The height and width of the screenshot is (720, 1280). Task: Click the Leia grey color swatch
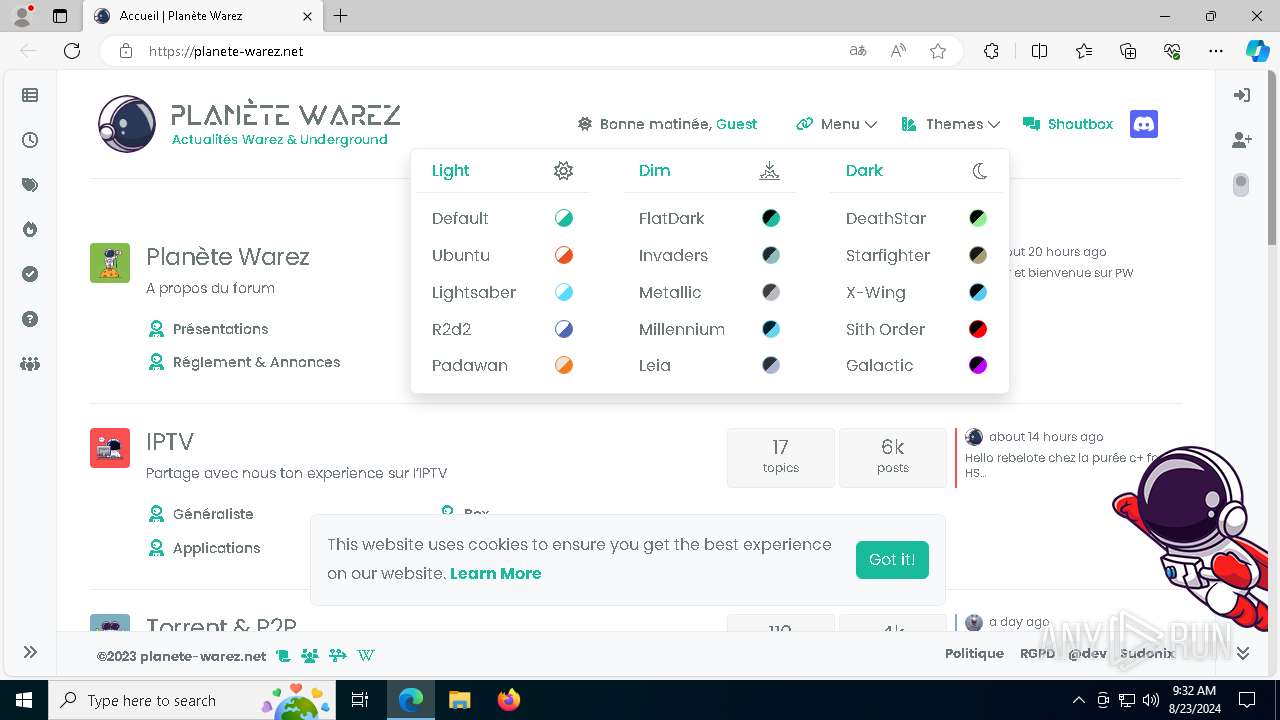tap(771, 365)
